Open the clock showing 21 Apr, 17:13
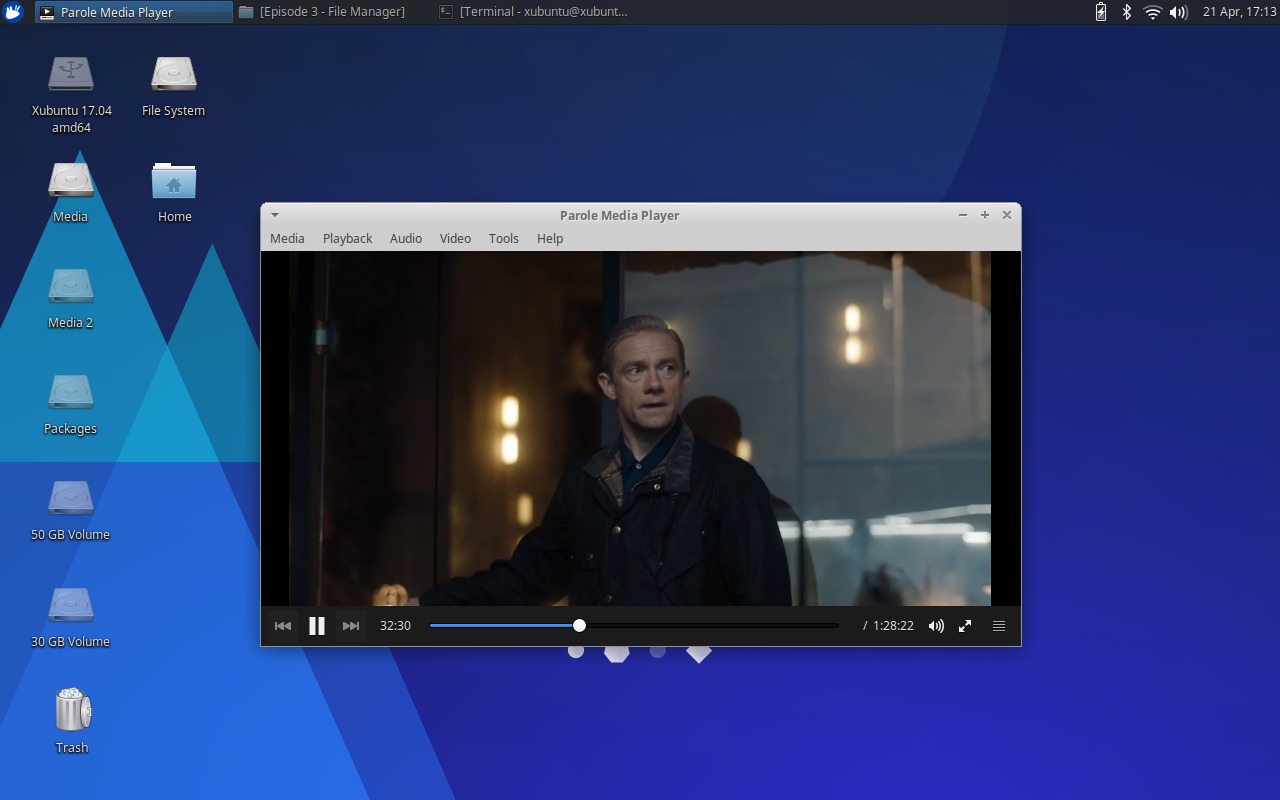The image size is (1280, 800). point(1240,12)
